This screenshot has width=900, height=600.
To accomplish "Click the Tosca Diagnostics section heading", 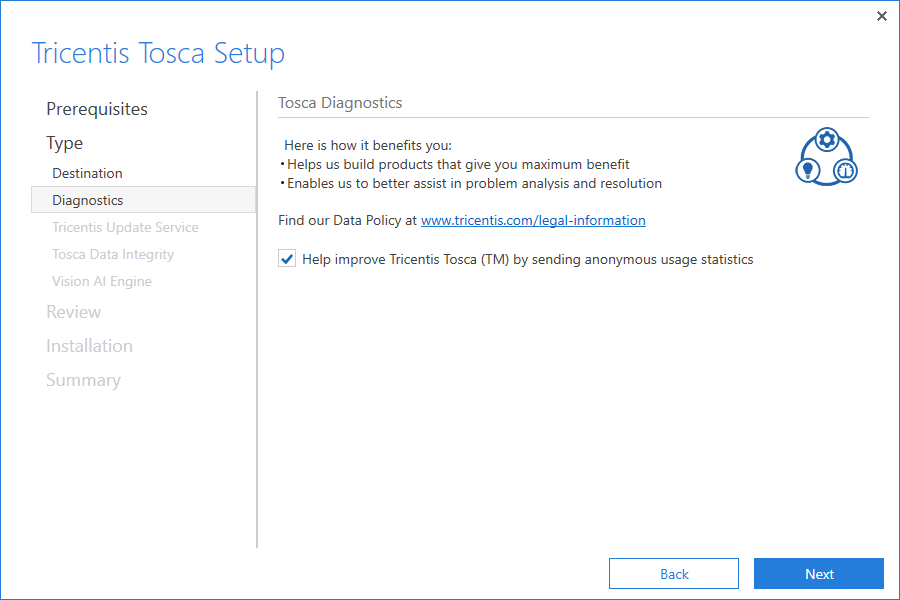I will point(340,103).
